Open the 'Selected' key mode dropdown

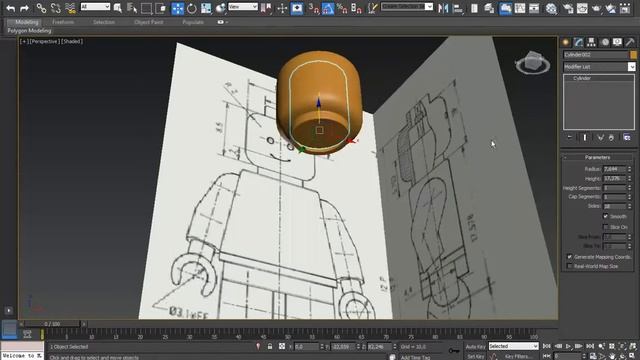[x=514, y=346]
